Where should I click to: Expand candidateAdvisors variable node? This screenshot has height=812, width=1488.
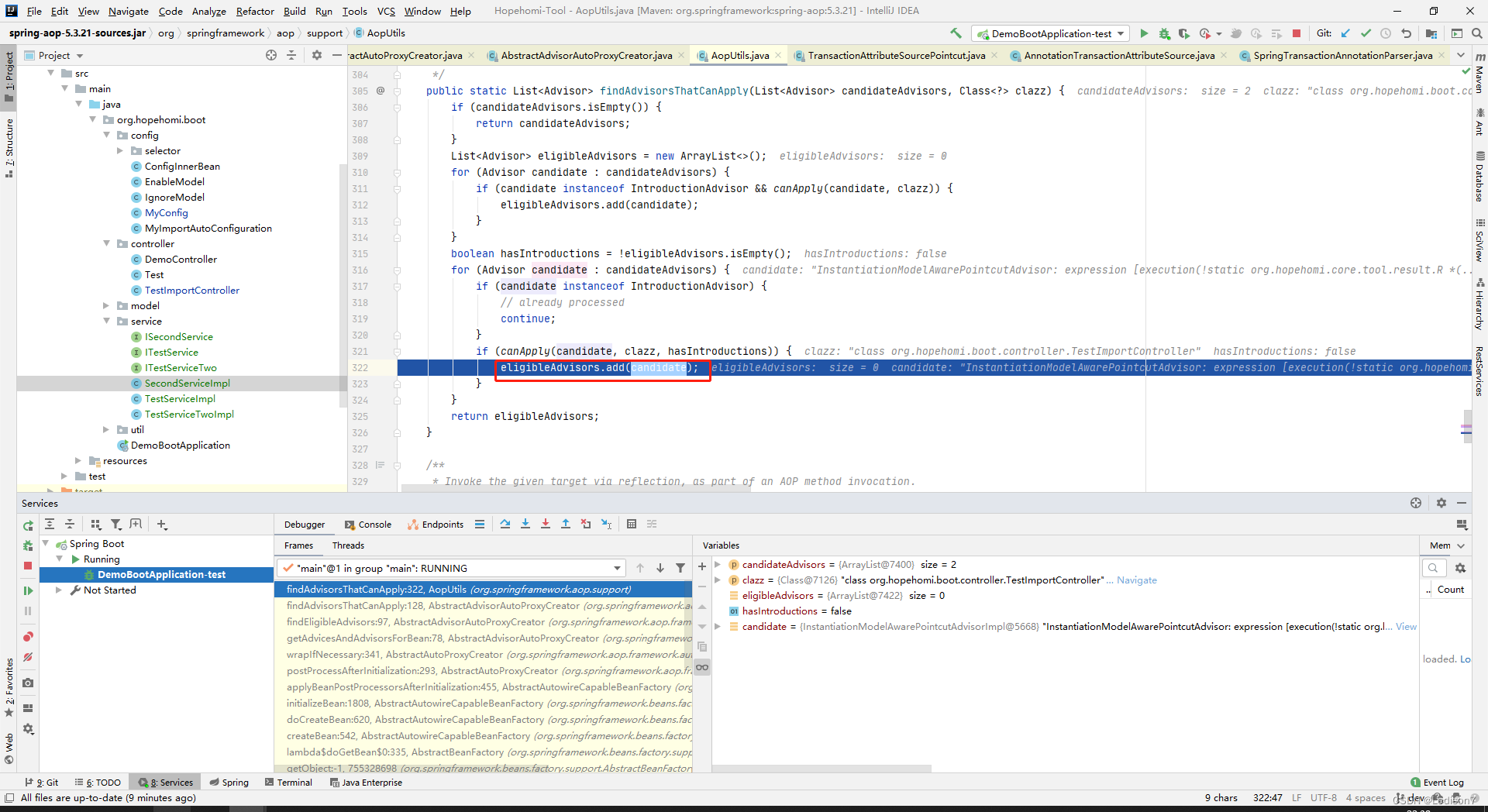(718, 564)
